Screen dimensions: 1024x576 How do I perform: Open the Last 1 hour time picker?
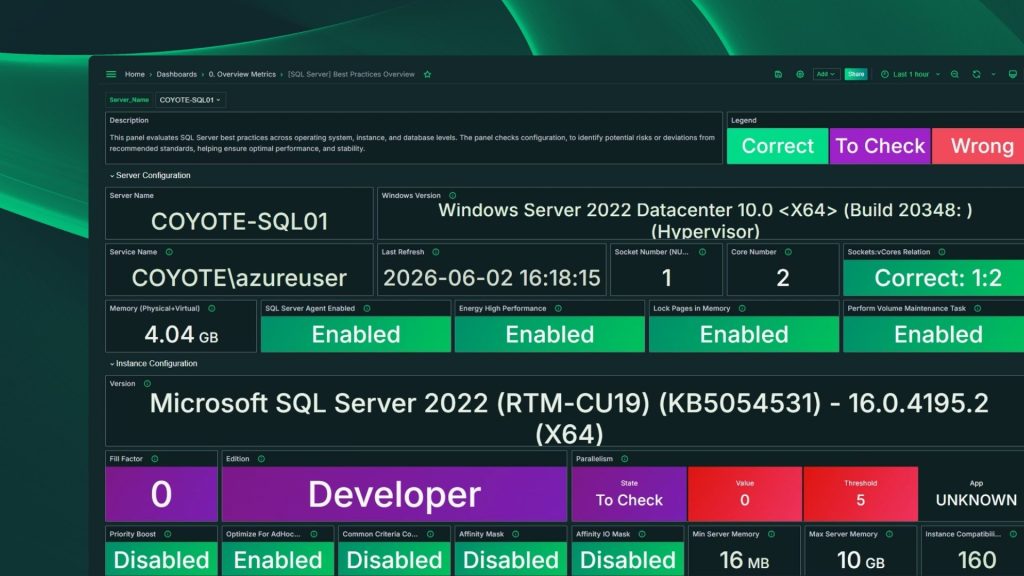tap(910, 74)
